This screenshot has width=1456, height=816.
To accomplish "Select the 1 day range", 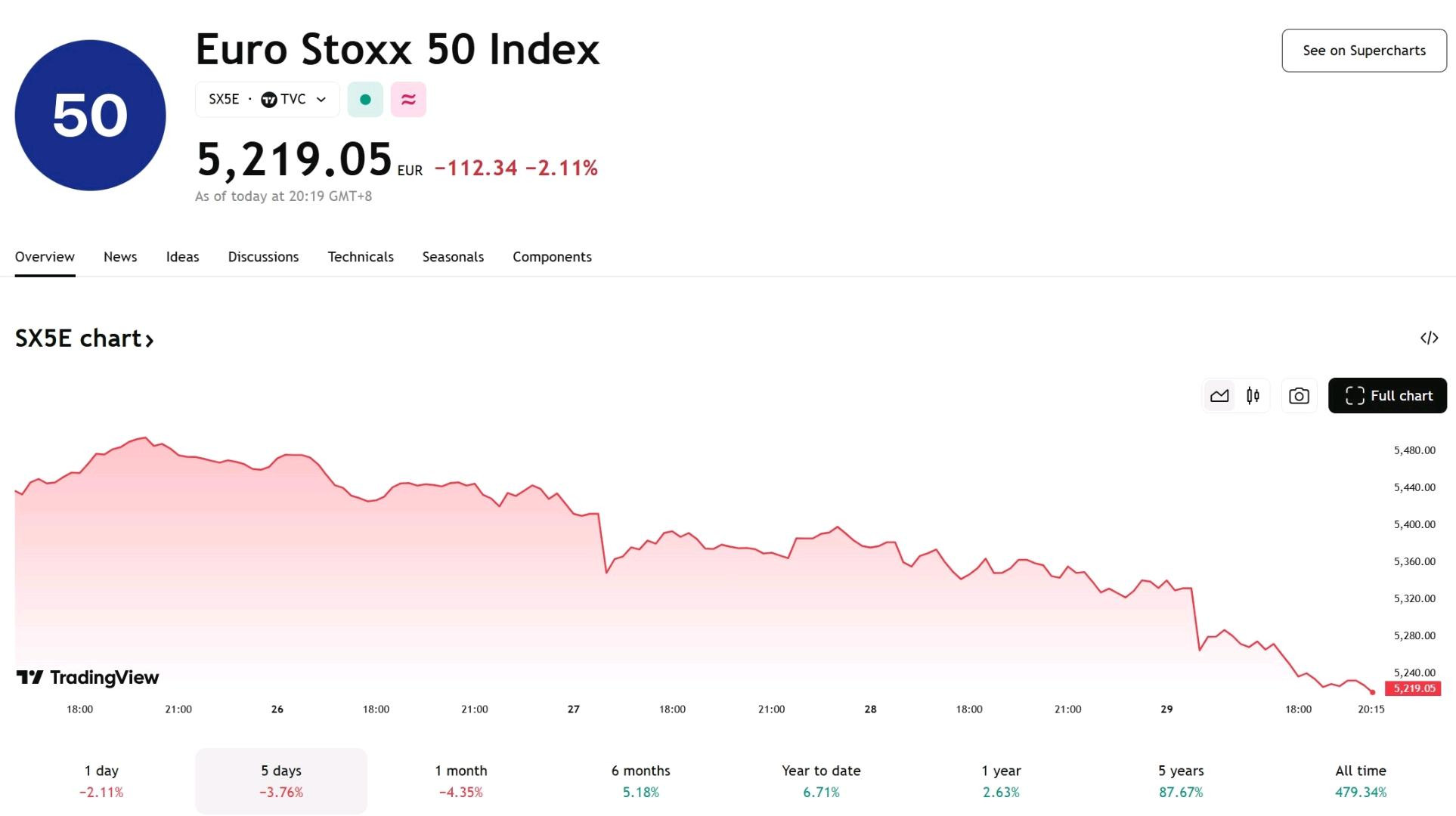I will click(101, 781).
